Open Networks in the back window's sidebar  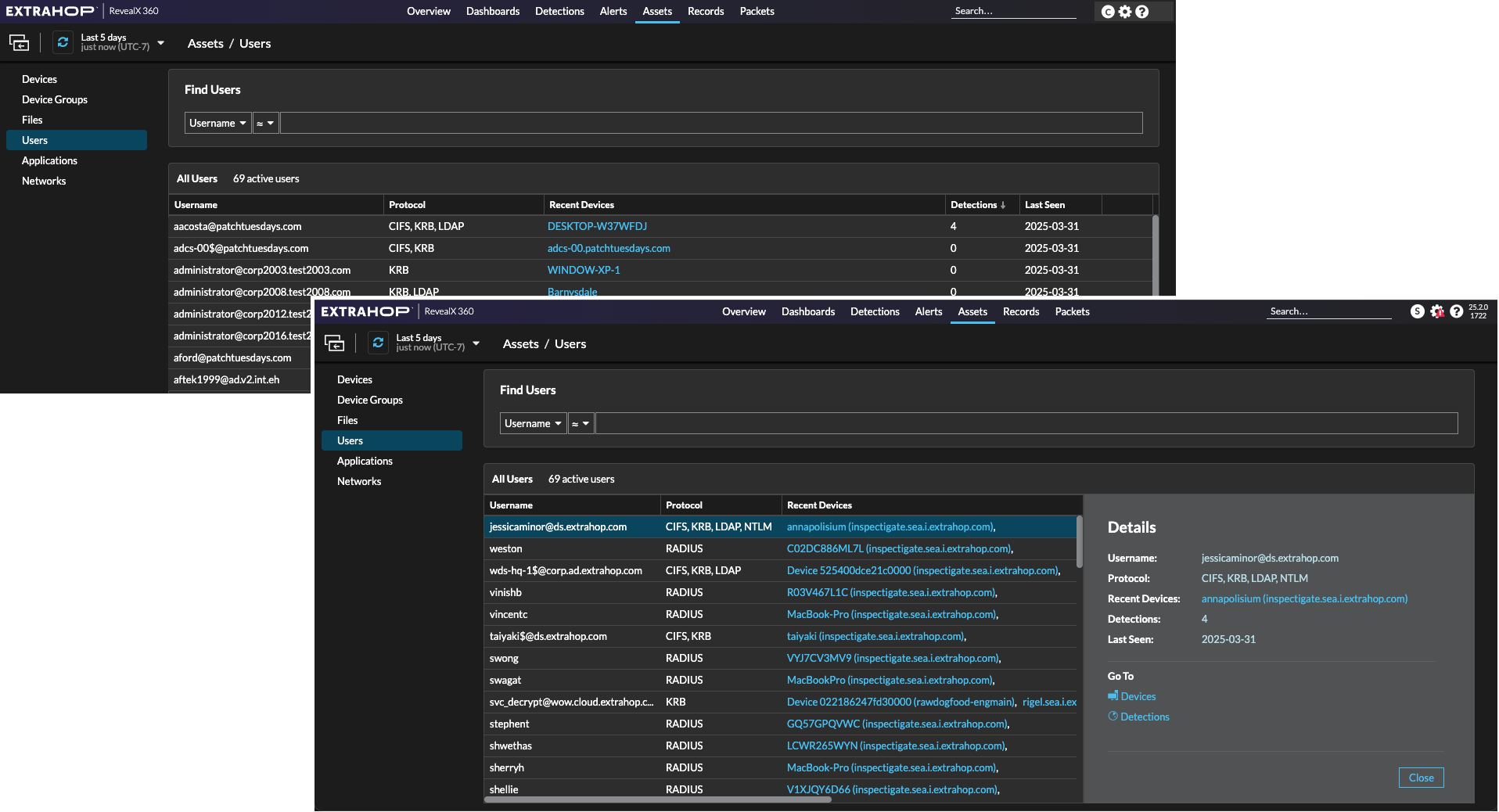point(77,181)
